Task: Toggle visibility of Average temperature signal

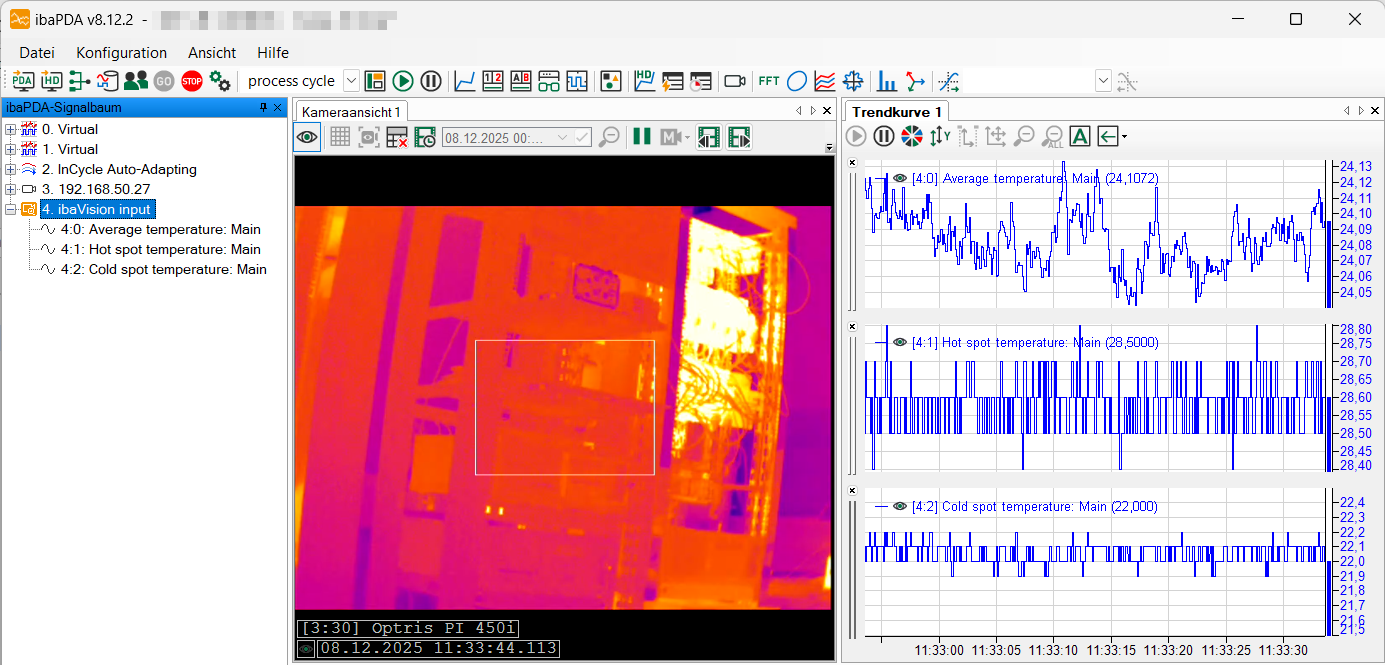Action: [899, 178]
